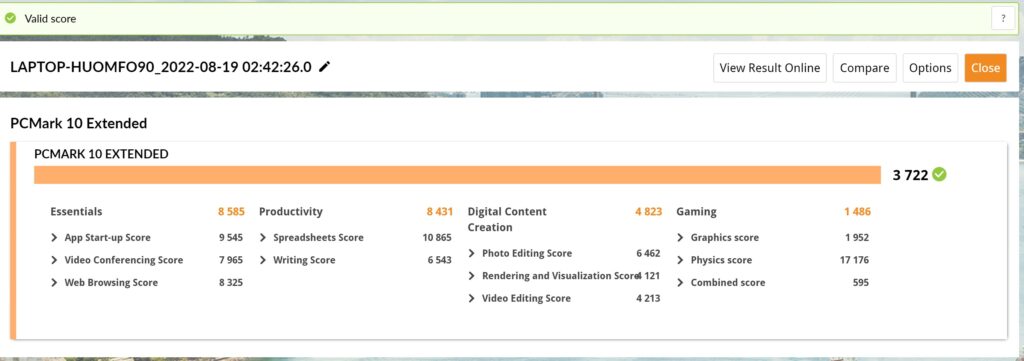
Task: Click the green Valid score check icon
Action: [x=10, y=18]
